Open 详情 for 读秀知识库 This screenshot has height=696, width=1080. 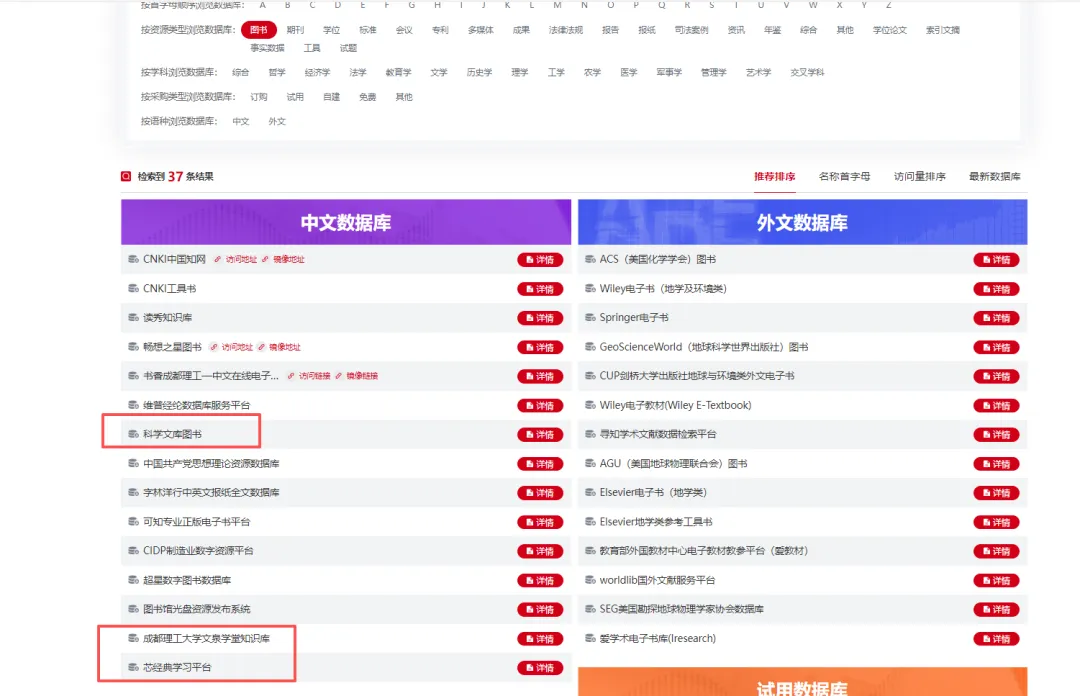point(540,318)
